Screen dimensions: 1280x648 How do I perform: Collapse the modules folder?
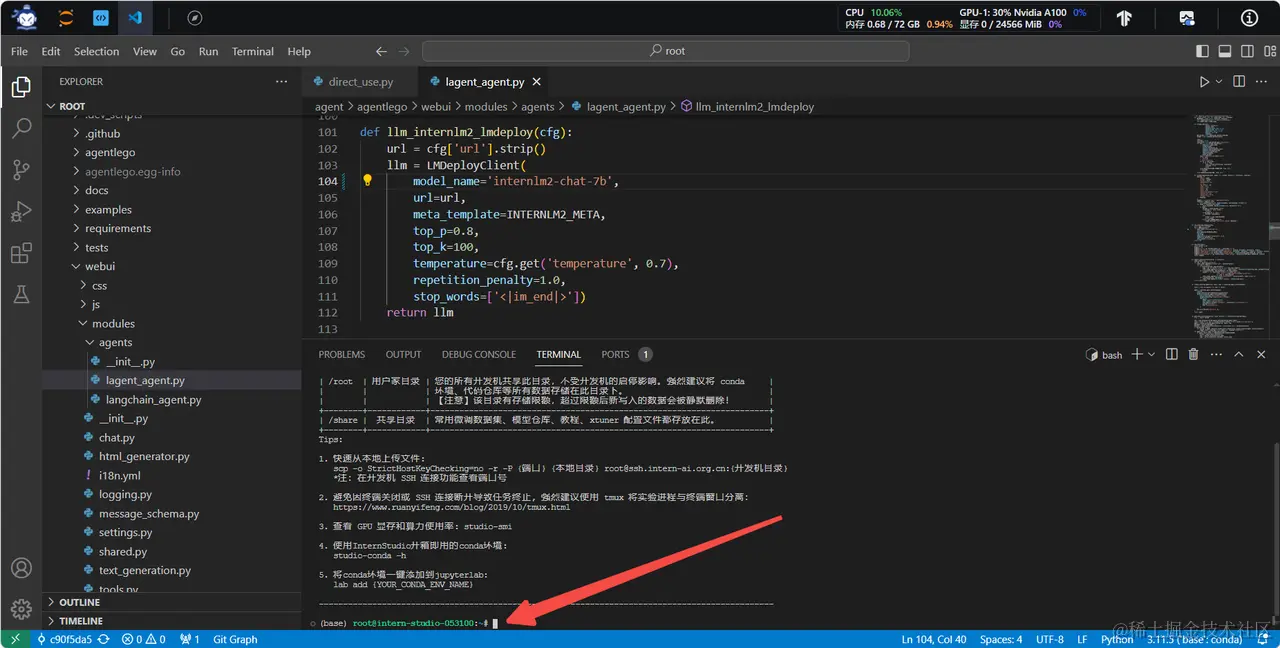[x=172, y=323]
